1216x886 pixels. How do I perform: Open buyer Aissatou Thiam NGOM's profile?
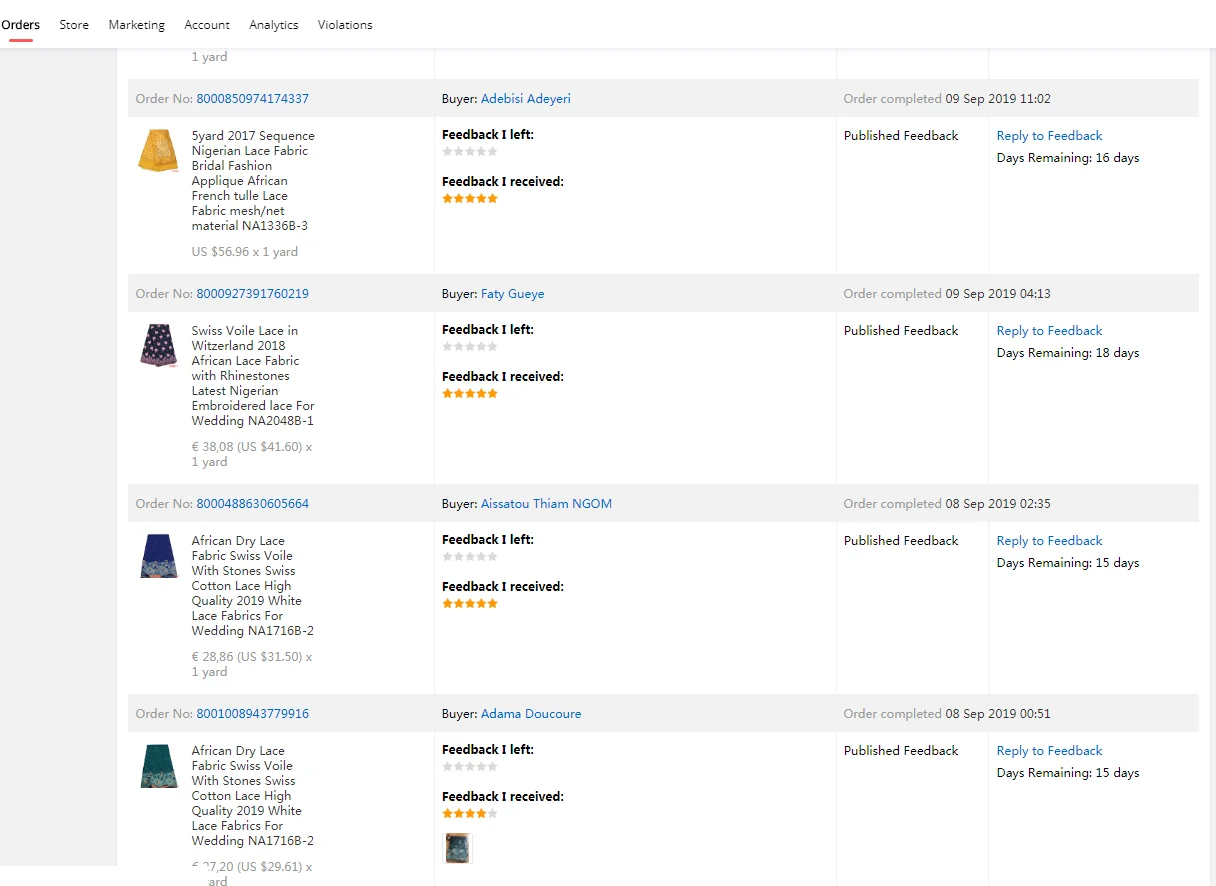point(546,504)
